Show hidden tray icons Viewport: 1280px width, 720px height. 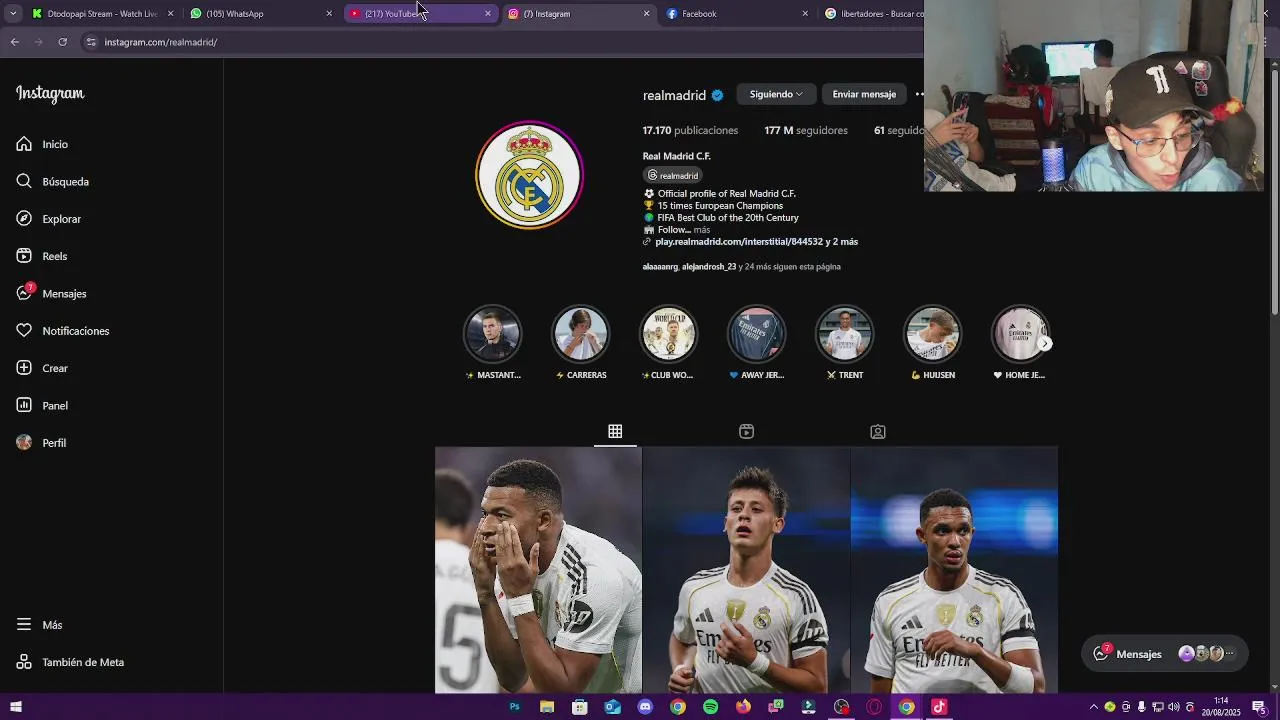1093,707
